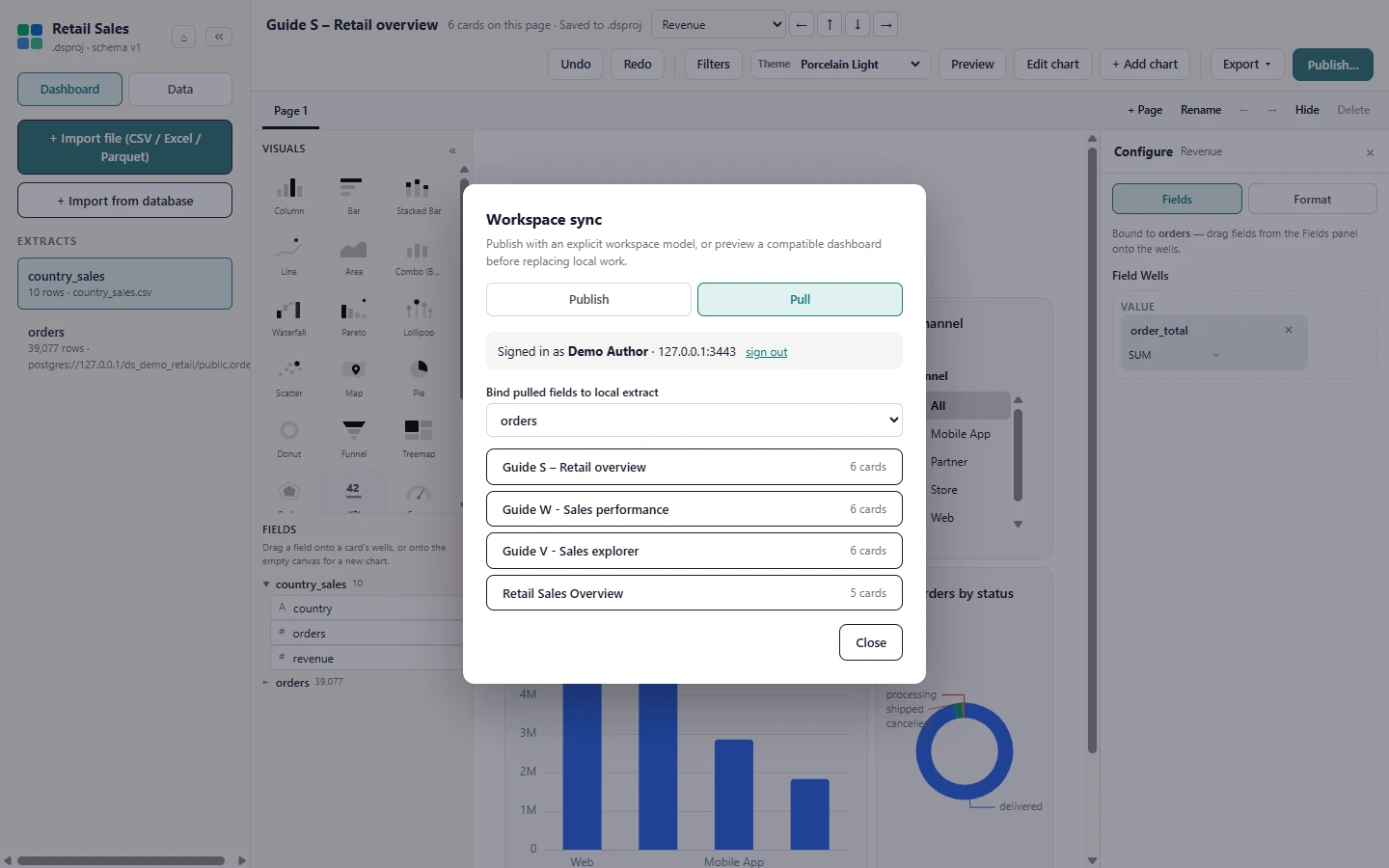Close the Configure panel

(1370, 153)
